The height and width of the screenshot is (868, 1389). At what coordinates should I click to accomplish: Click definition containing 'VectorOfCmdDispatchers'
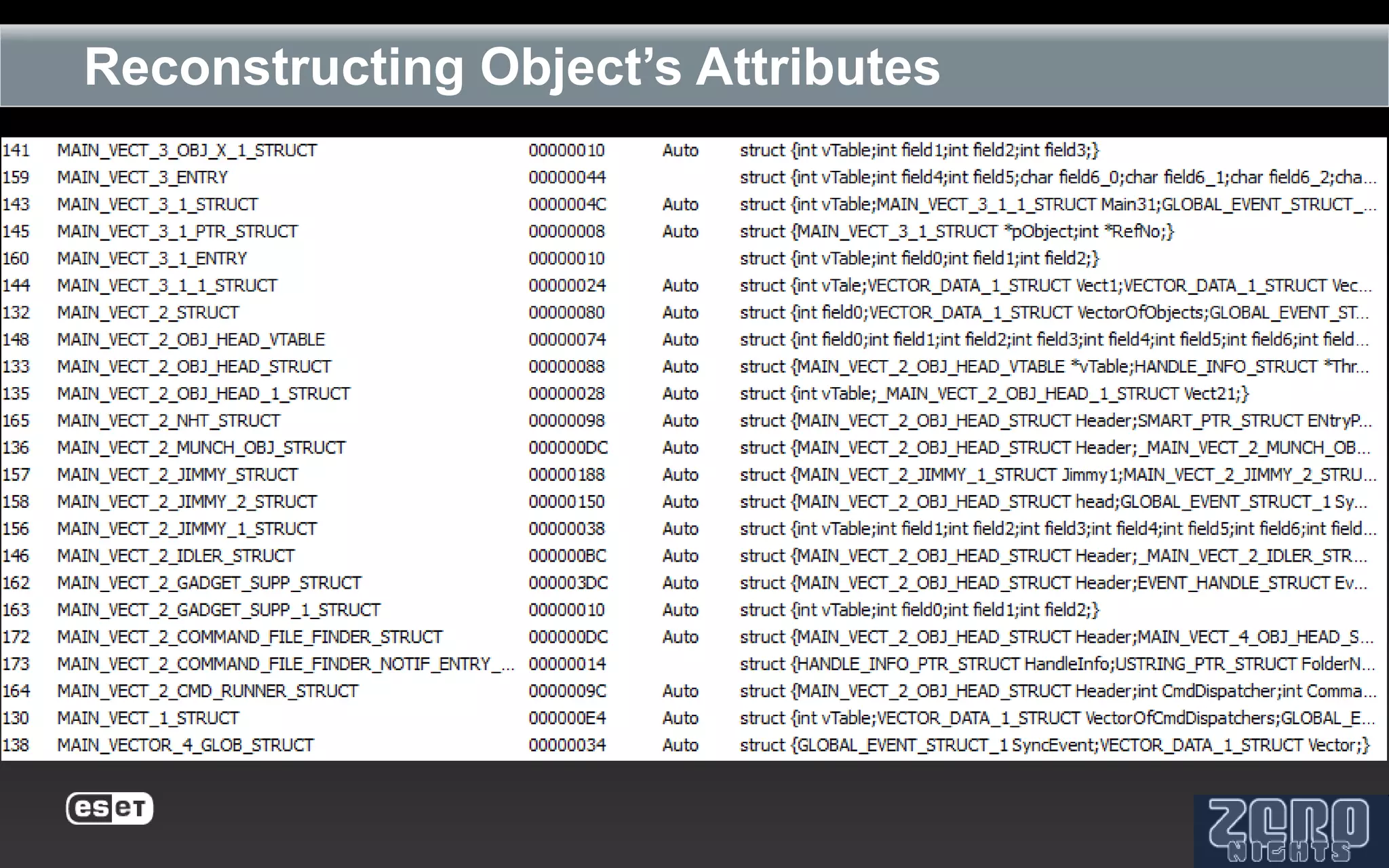[x=1058, y=718]
